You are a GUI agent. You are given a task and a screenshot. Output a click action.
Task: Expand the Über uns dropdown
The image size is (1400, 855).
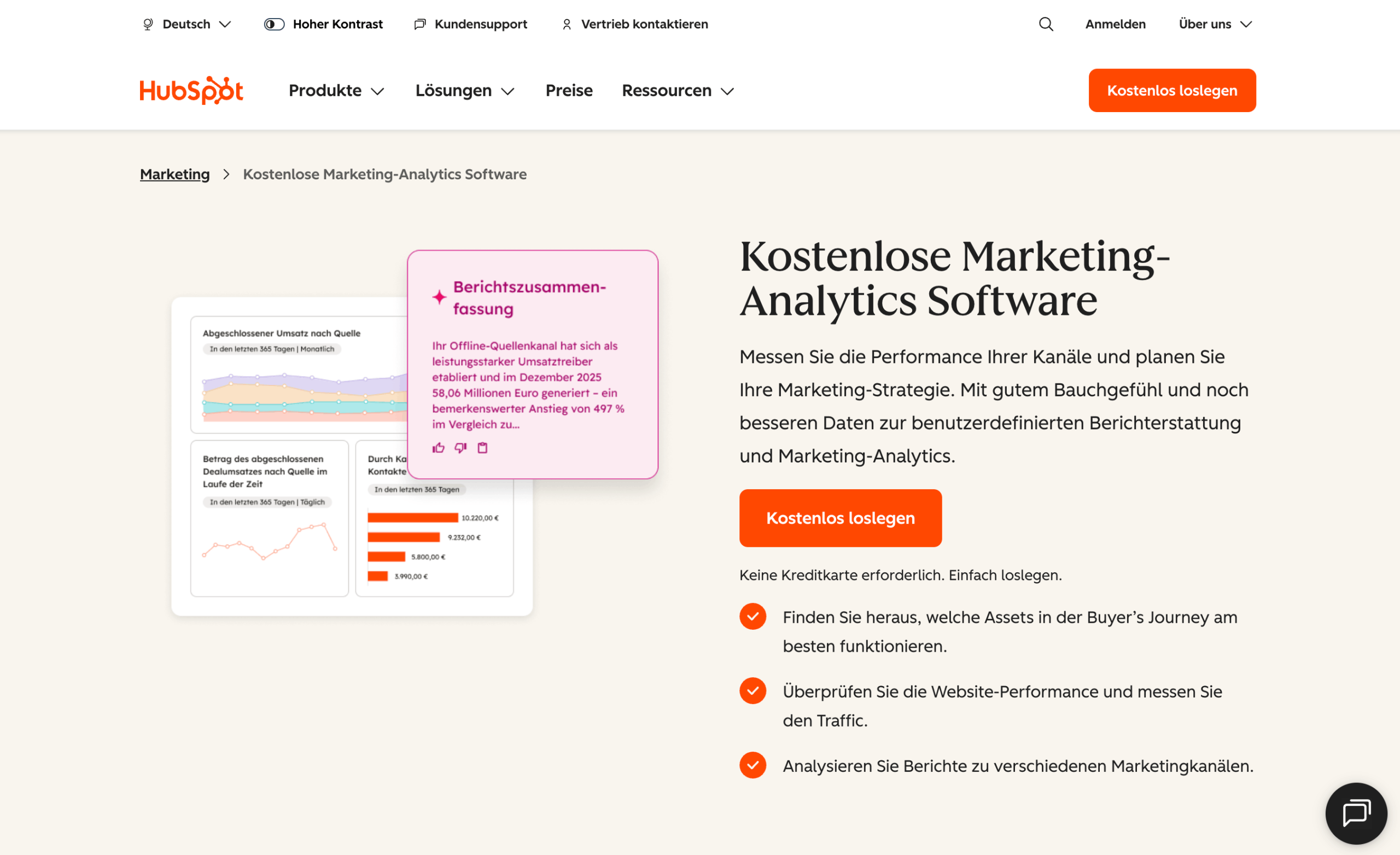[x=1215, y=24]
